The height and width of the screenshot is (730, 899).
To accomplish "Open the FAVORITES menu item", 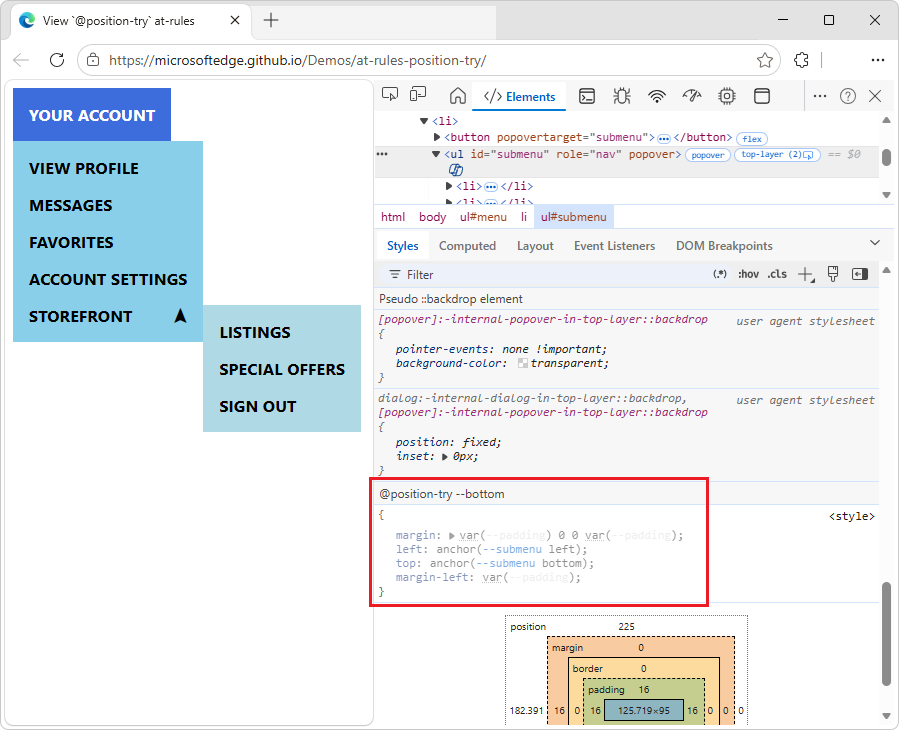I will tap(71, 243).
